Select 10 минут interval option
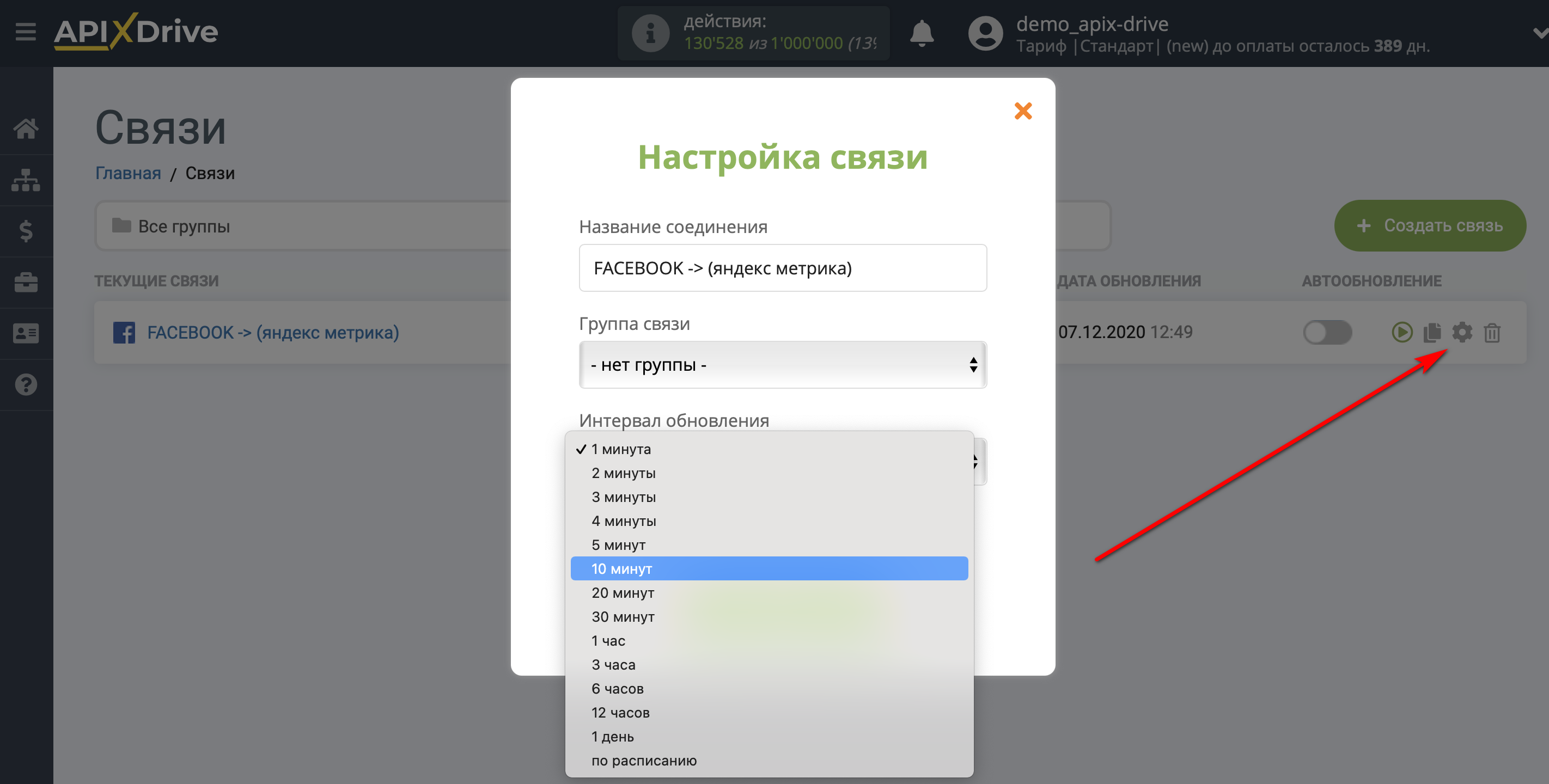The image size is (1549, 784). (769, 569)
